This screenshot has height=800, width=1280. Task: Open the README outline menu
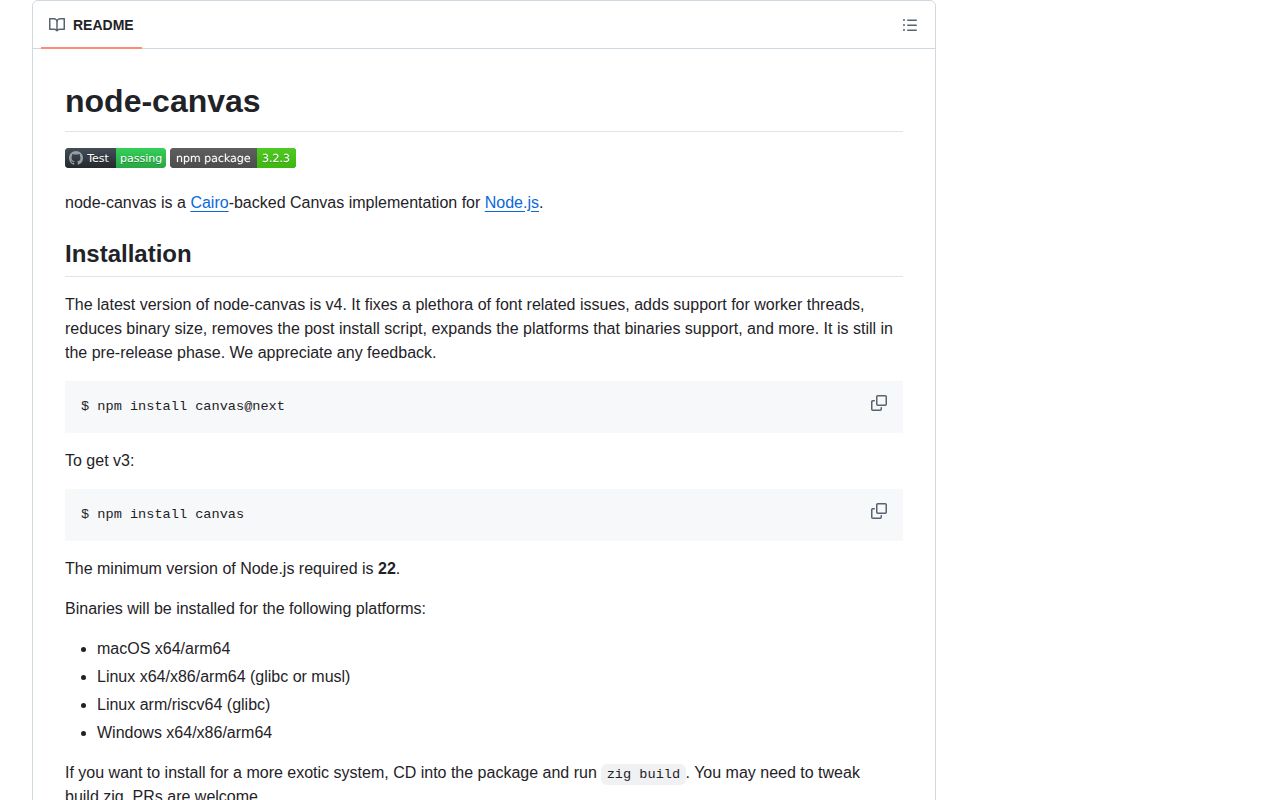tap(909, 25)
